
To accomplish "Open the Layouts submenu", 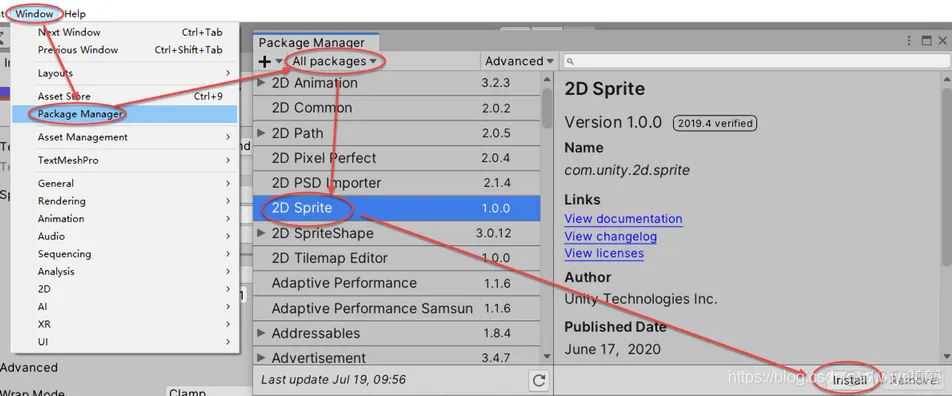I will [x=124, y=73].
